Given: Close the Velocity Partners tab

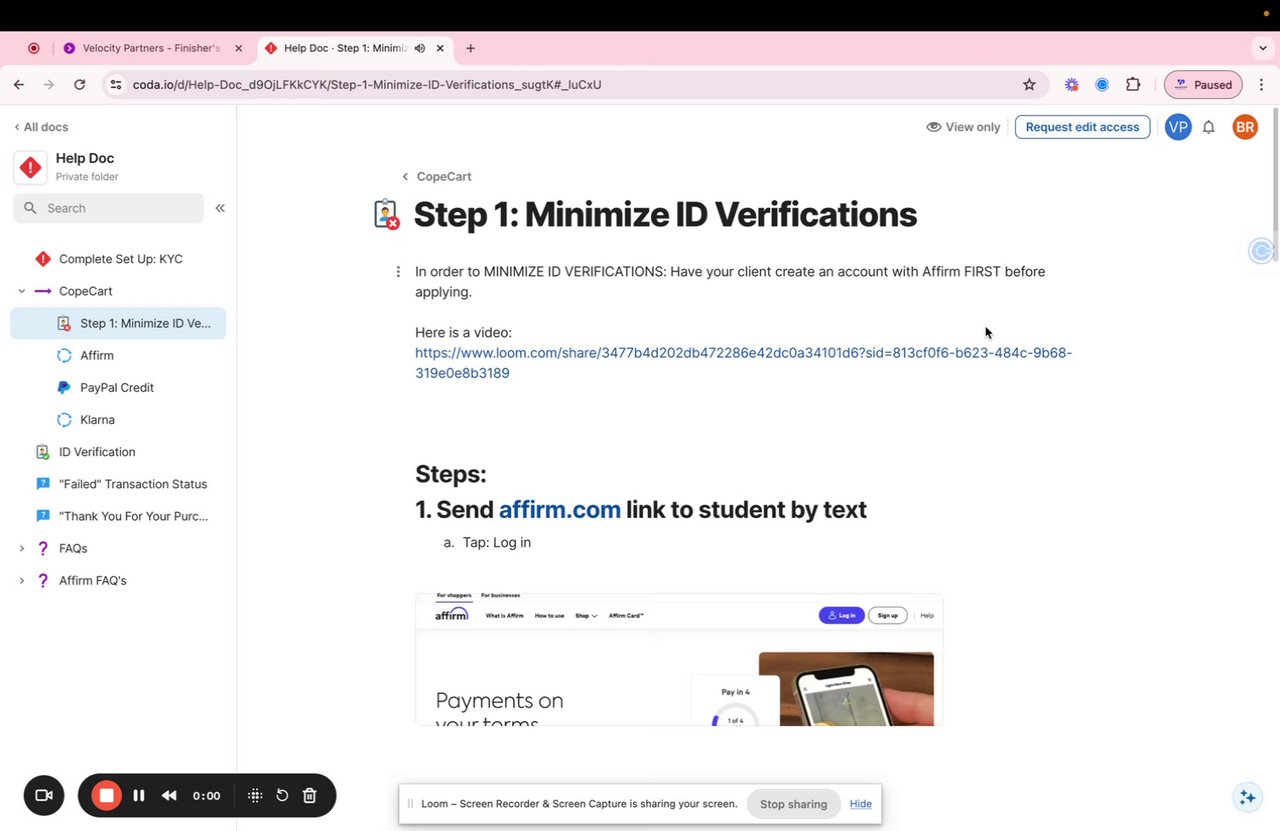Looking at the screenshot, I should click(x=238, y=48).
